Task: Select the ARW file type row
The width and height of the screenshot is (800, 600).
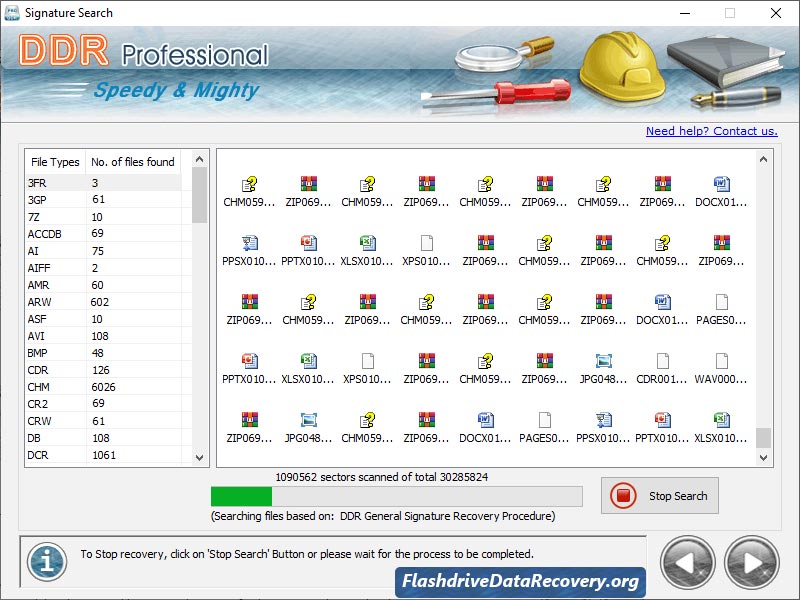Action: (104, 302)
